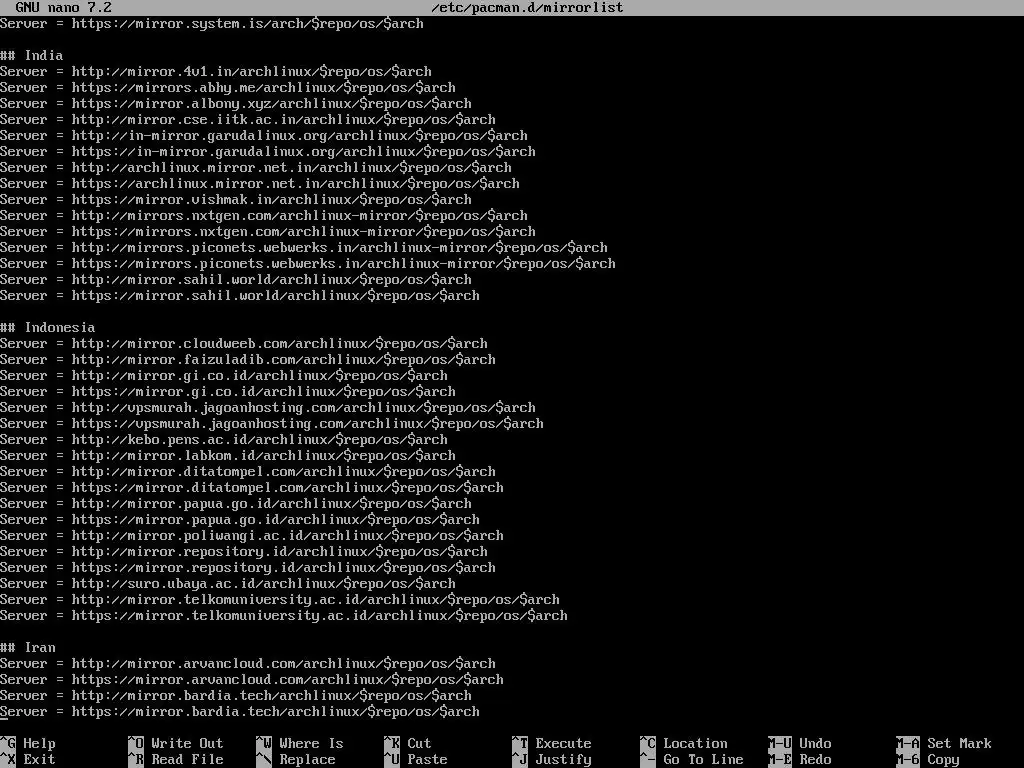Click the mirror.cloudweeb.com server line

[x=244, y=344]
